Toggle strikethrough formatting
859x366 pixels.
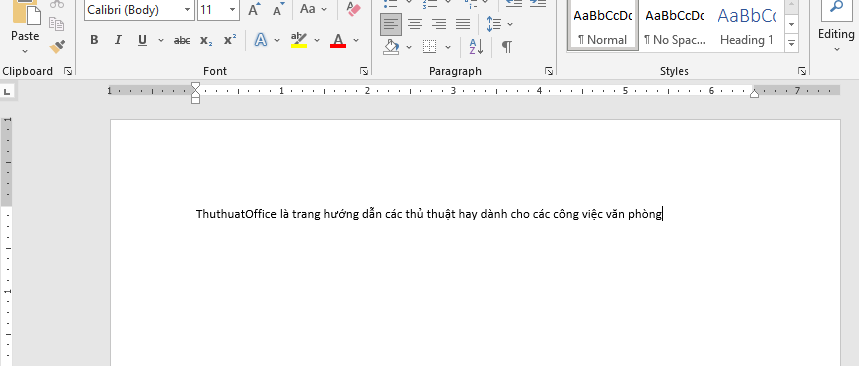pos(182,40)
